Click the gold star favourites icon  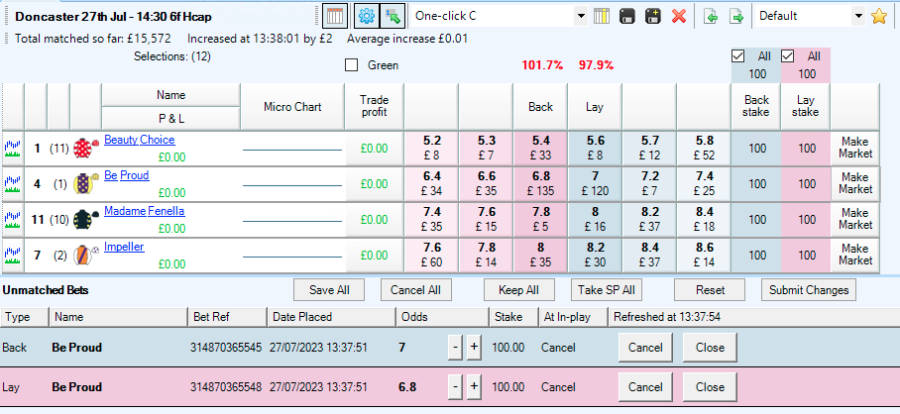tap(879, 16)
